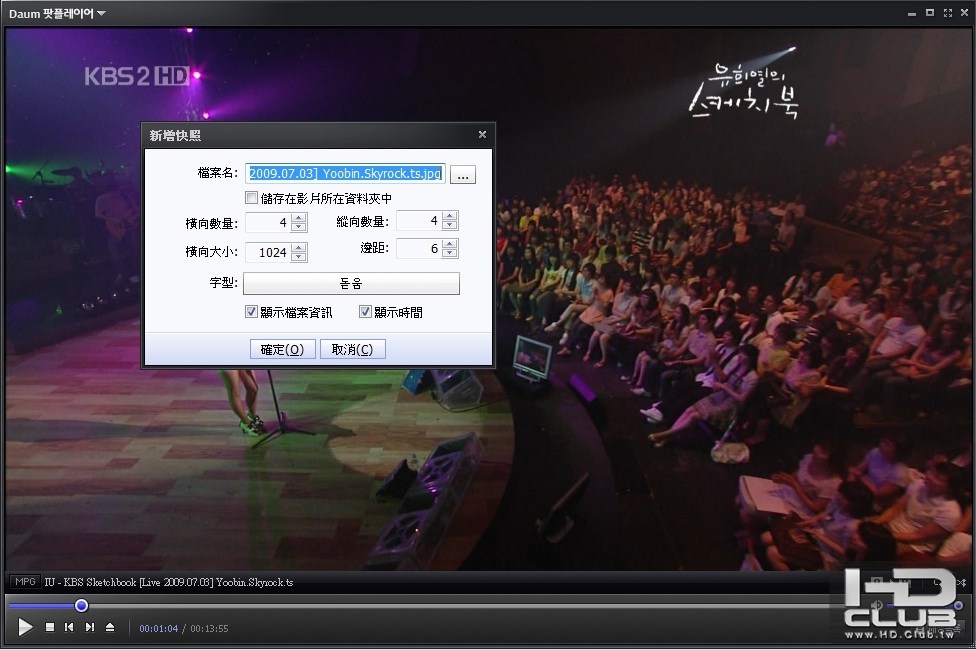Play the video with the play button
This screenshot has width=976, height=650.
pos(25,627)
